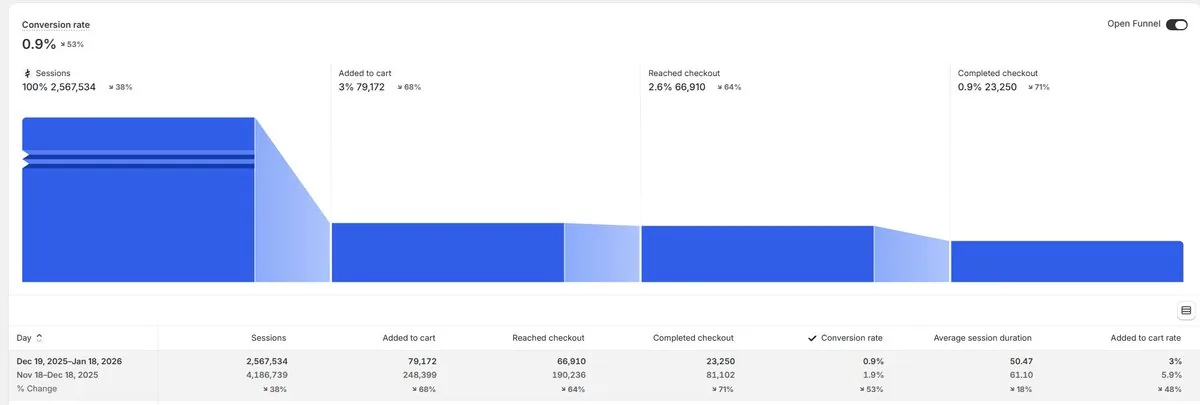This screenshot has width=1200, height=405.
Task: Click the completed checkout value 81,102
Action: [718, 374]
